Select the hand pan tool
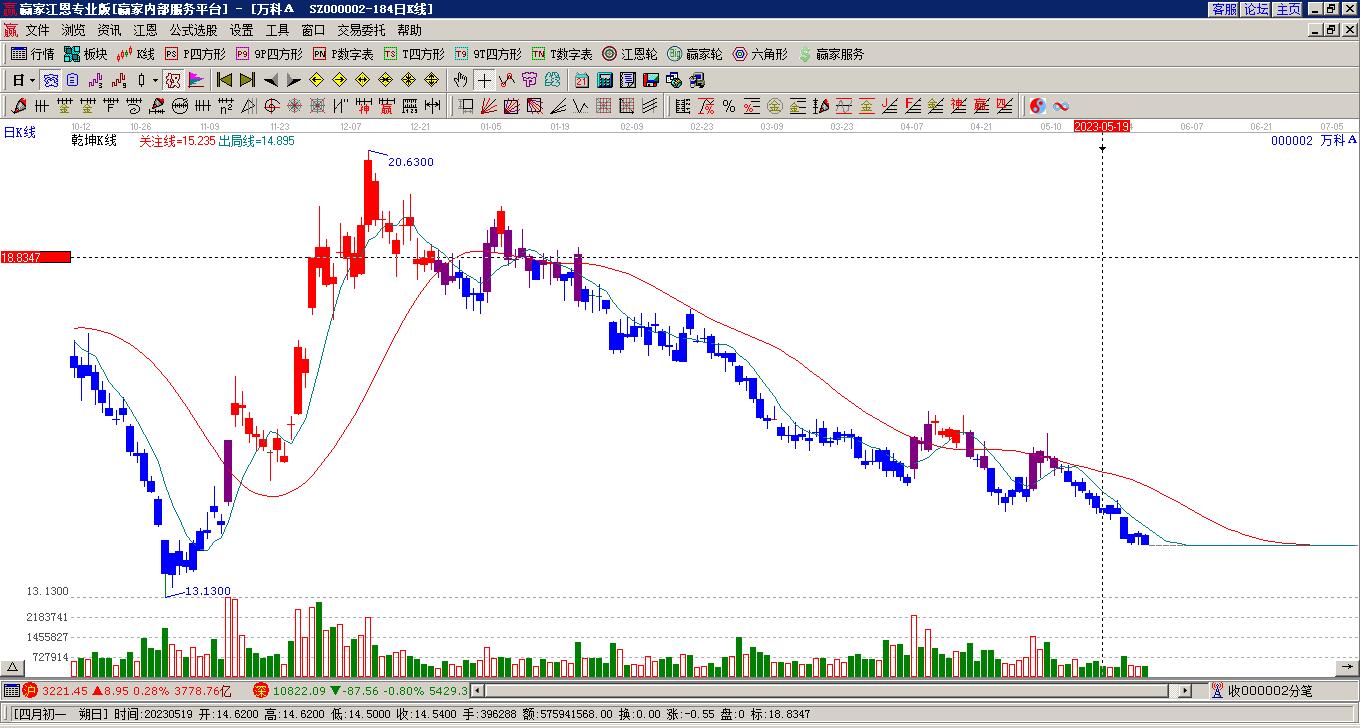 [x=460, y=80]
